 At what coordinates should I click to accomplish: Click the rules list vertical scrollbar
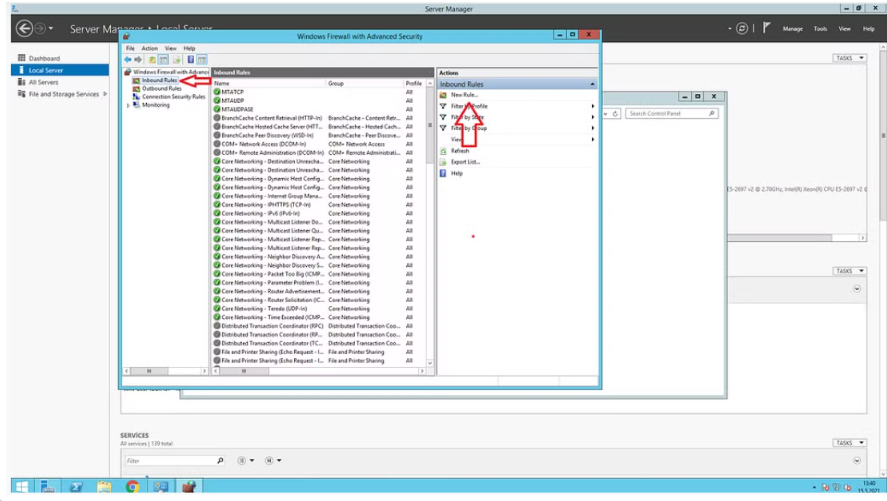(x=430, y=223)
